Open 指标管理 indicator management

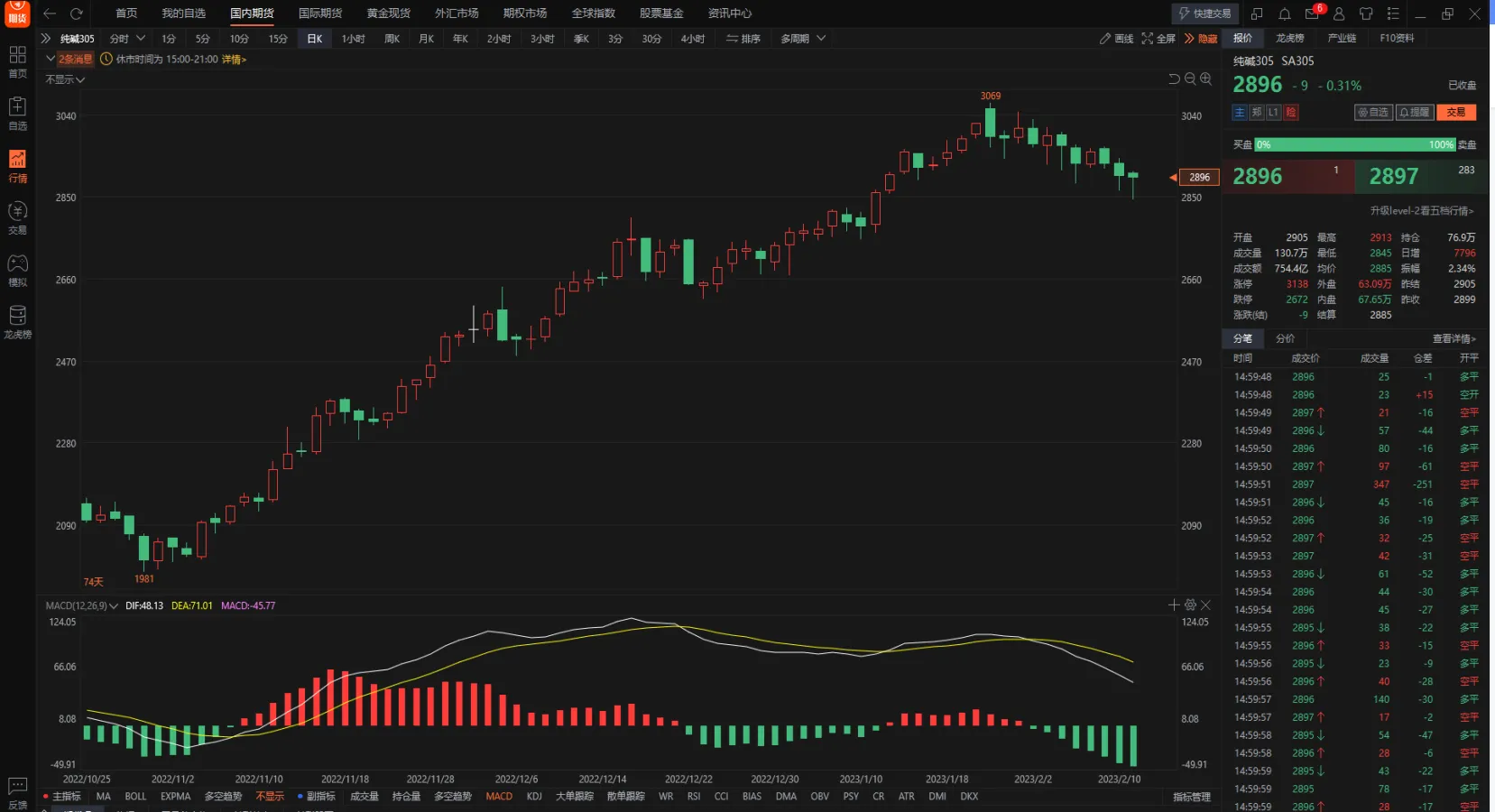click(x=1192, y=797)
